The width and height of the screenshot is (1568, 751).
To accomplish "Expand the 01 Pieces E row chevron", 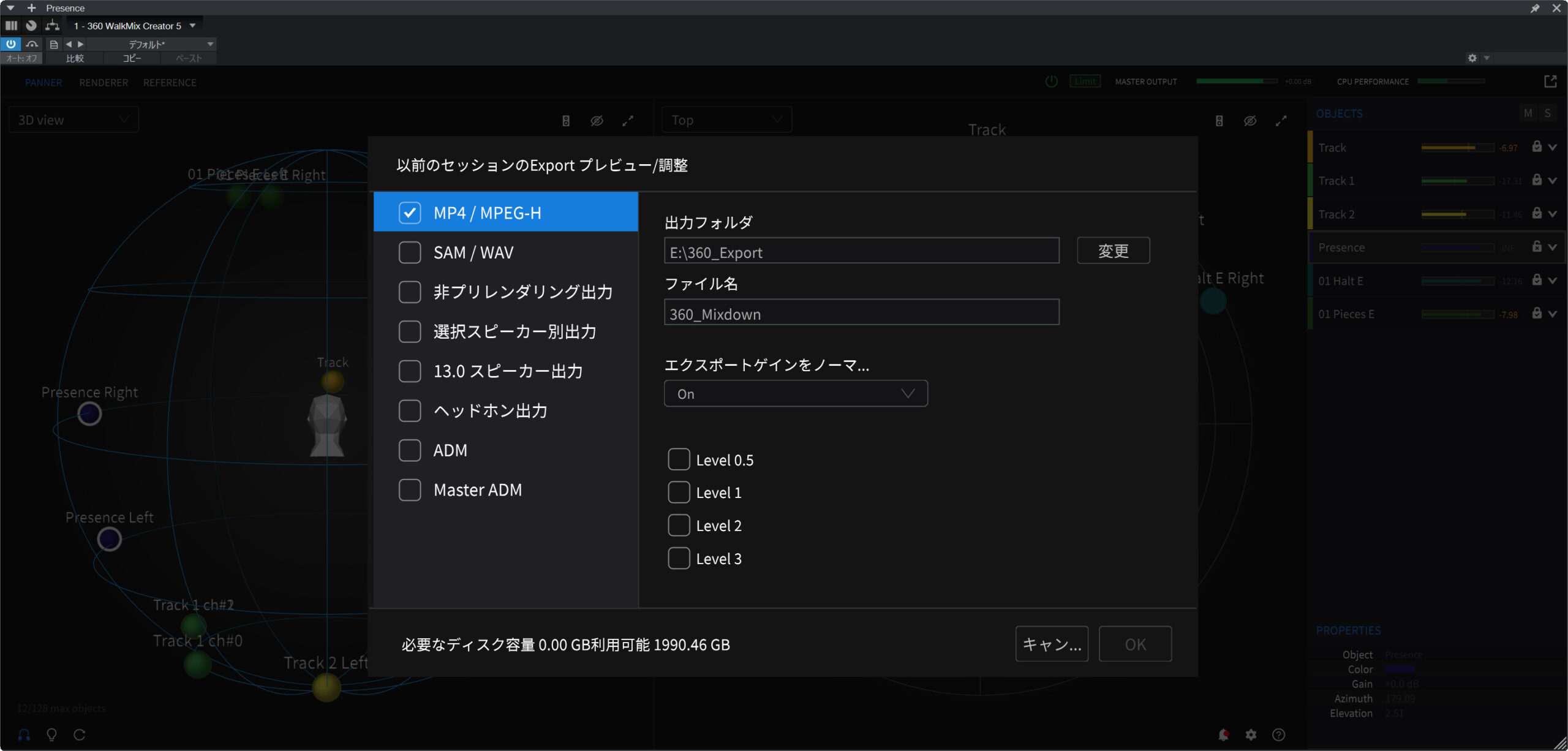I will tap(1552, 314).
